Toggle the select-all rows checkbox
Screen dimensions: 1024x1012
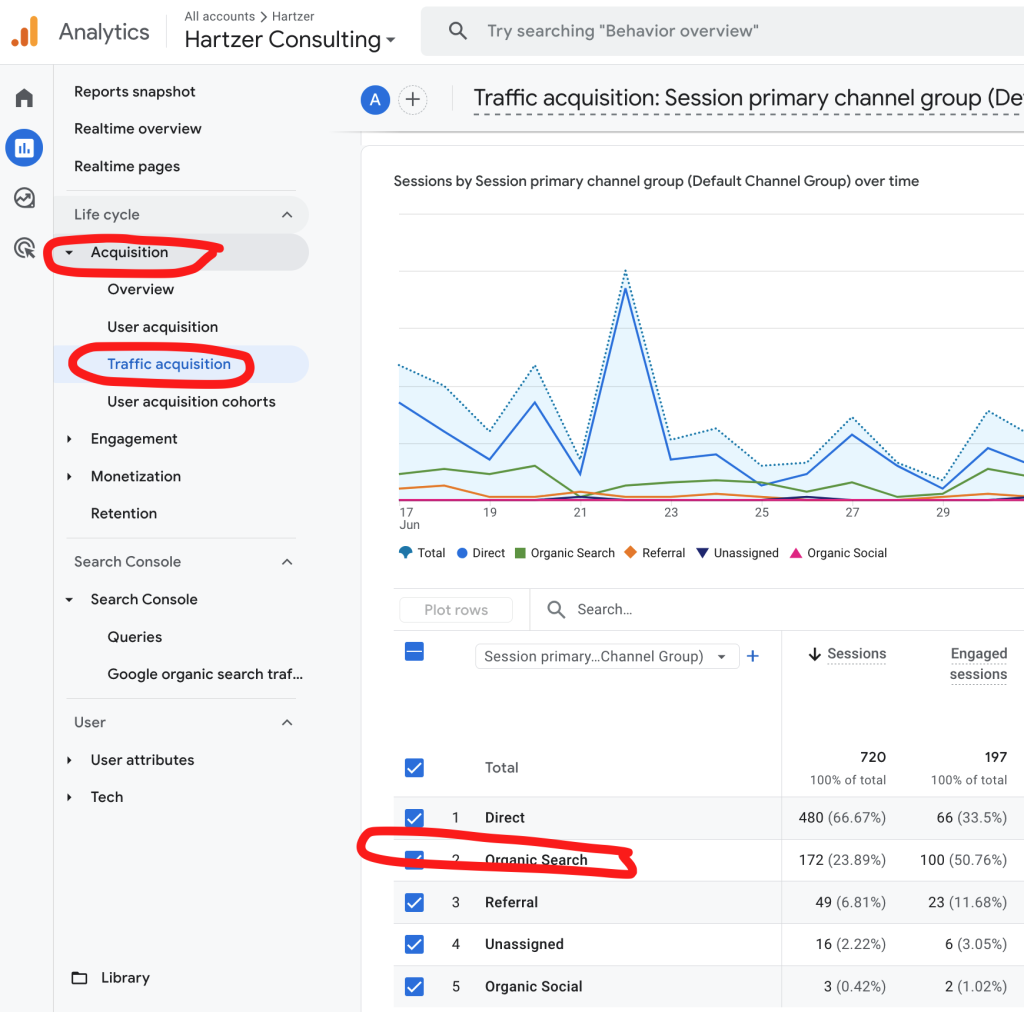[x=414, y=651]
